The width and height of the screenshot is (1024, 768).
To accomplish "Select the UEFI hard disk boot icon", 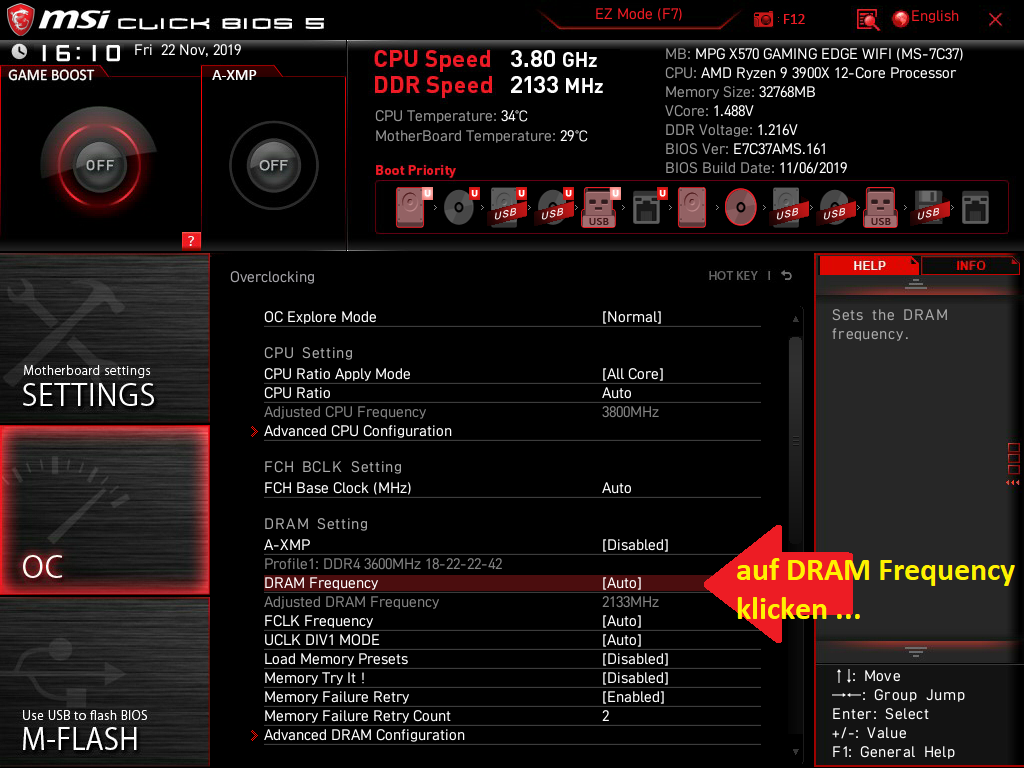I will [x=412, y=208].
